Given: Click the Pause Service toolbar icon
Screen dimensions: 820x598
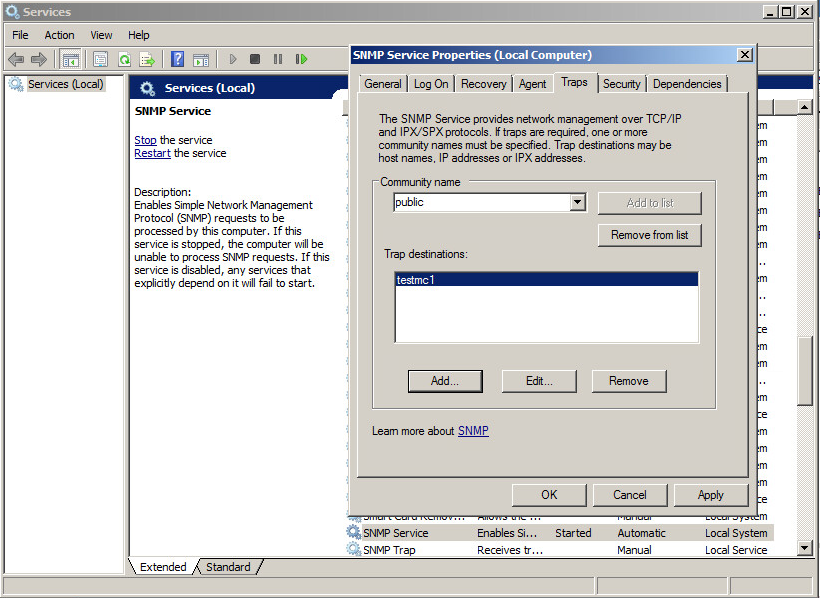Looking at the screenshot, I should click(x=278, y=60).
